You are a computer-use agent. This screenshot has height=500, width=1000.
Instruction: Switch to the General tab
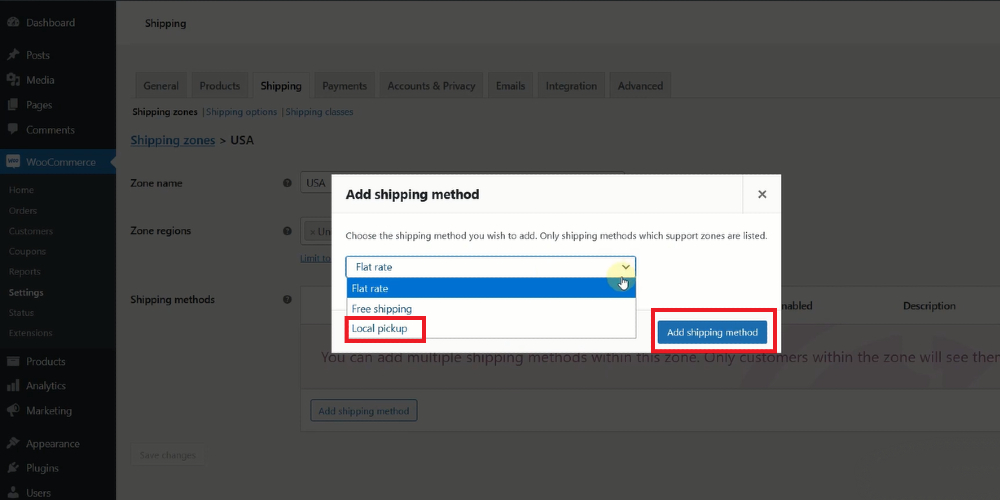pos(161,85)
